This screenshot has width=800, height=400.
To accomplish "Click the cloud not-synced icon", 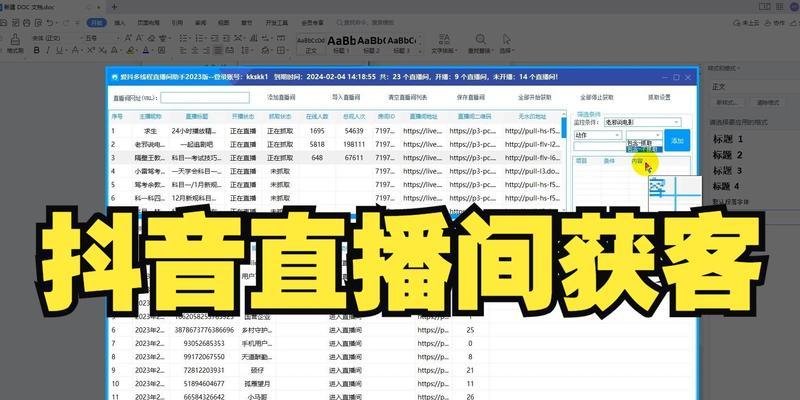I will pyautogui.click(x=736, y=23).
